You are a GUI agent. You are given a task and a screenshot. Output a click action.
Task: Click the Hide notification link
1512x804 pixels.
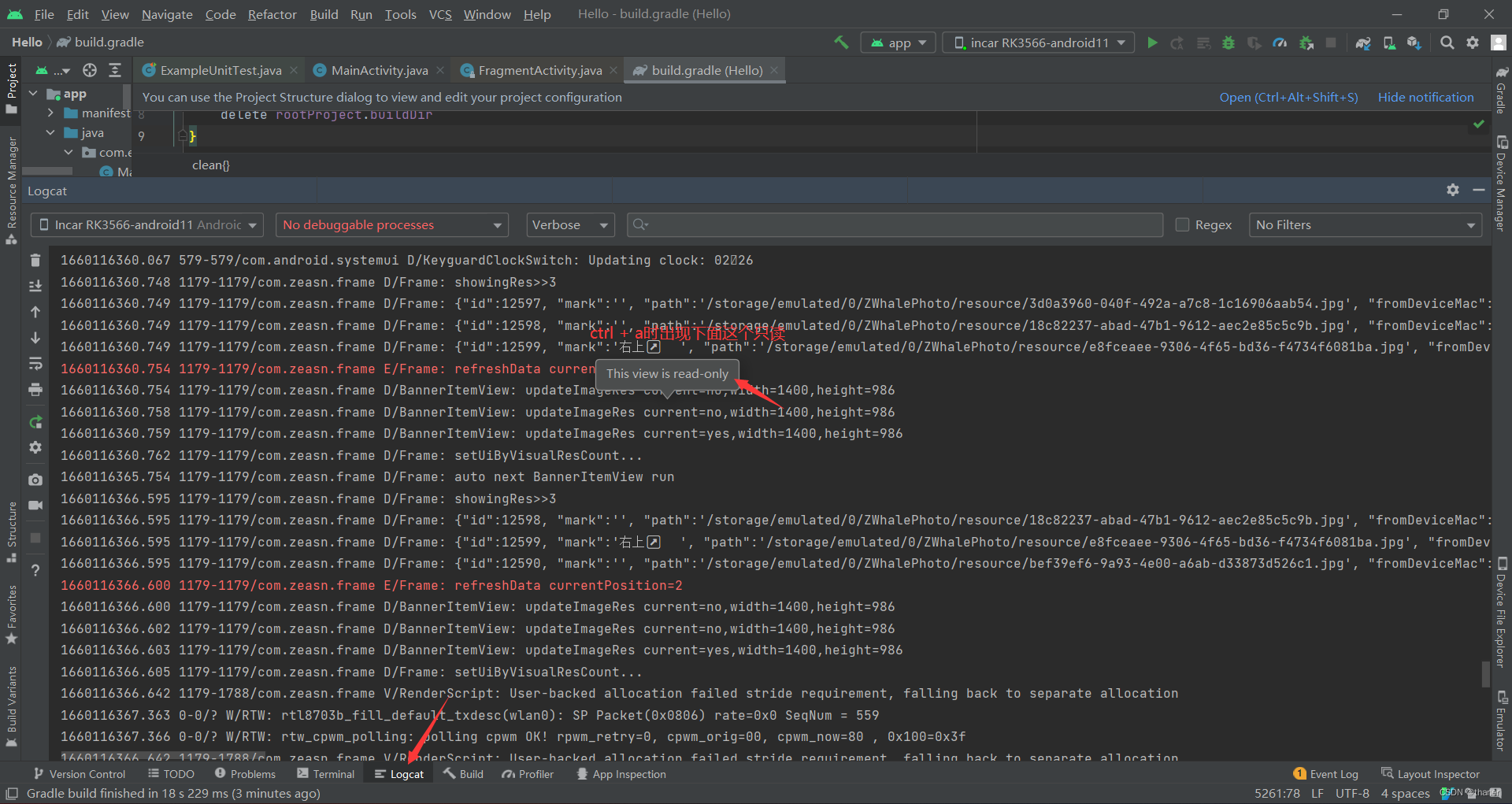coord(1425,97)
